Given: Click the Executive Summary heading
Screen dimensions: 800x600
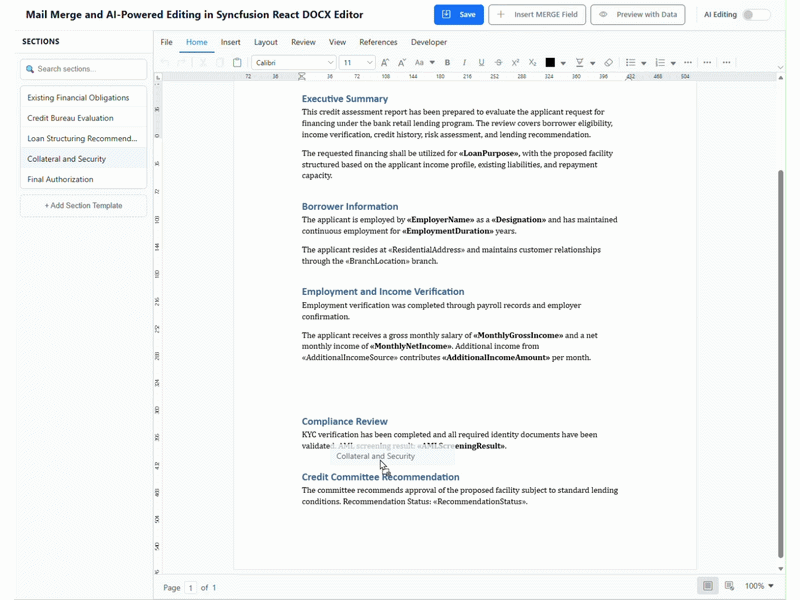Looking at the screenshot, I should click(344, 98).
